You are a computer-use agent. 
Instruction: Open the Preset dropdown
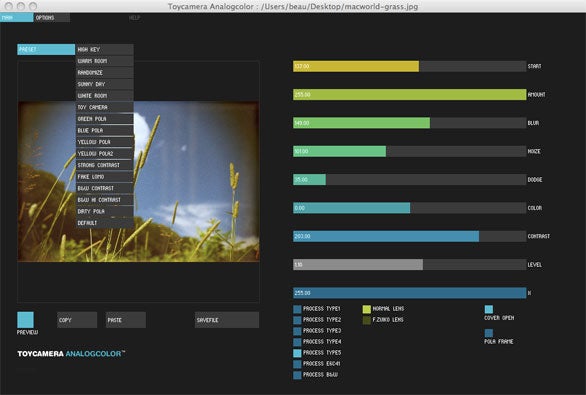[46, 49]
